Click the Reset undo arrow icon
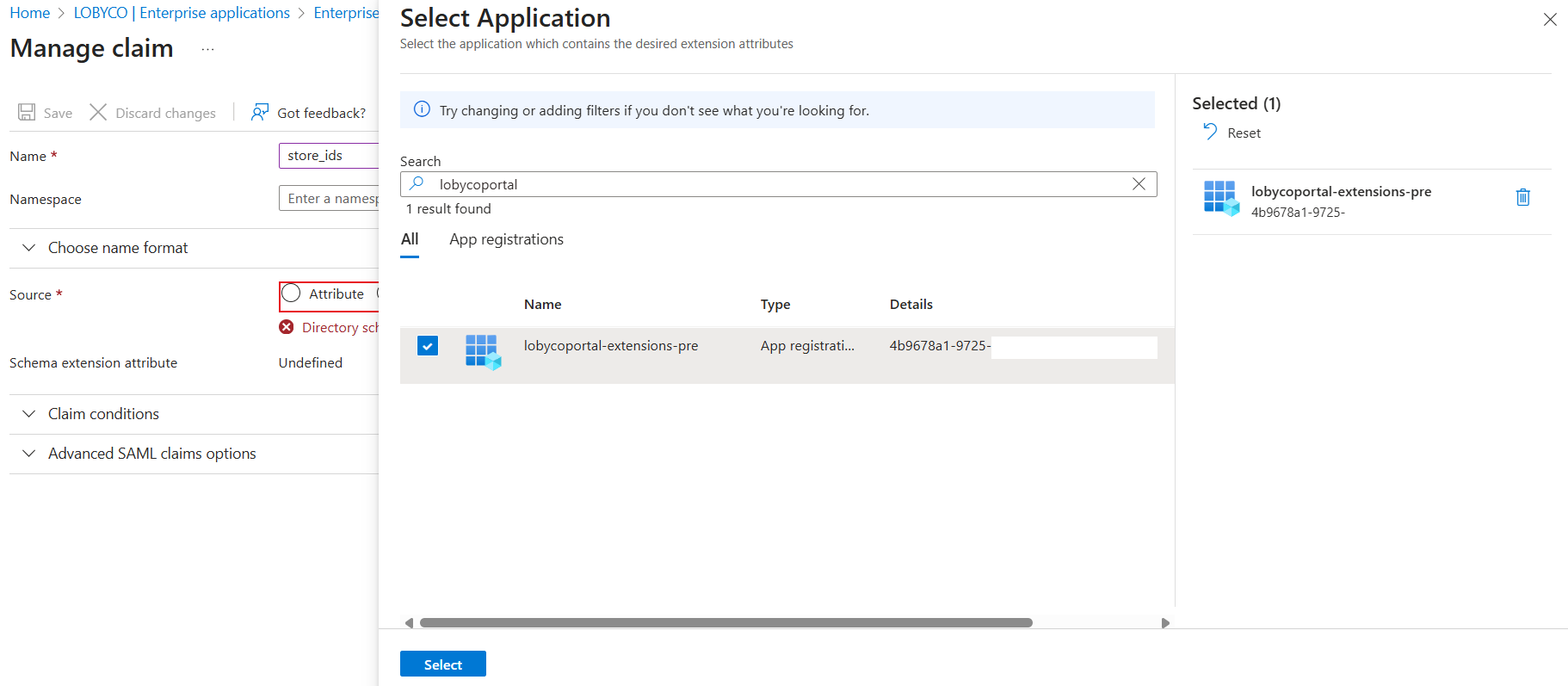Screen dimensions: 1568x686 point(1210,132)
